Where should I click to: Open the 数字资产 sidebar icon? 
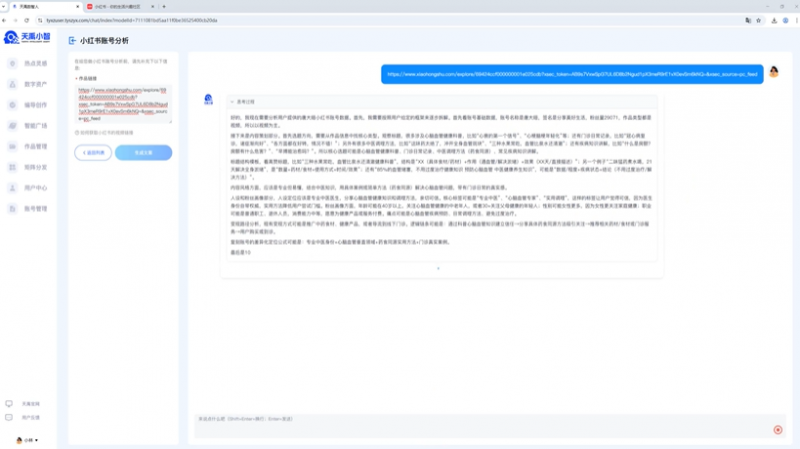coord(10,84)
